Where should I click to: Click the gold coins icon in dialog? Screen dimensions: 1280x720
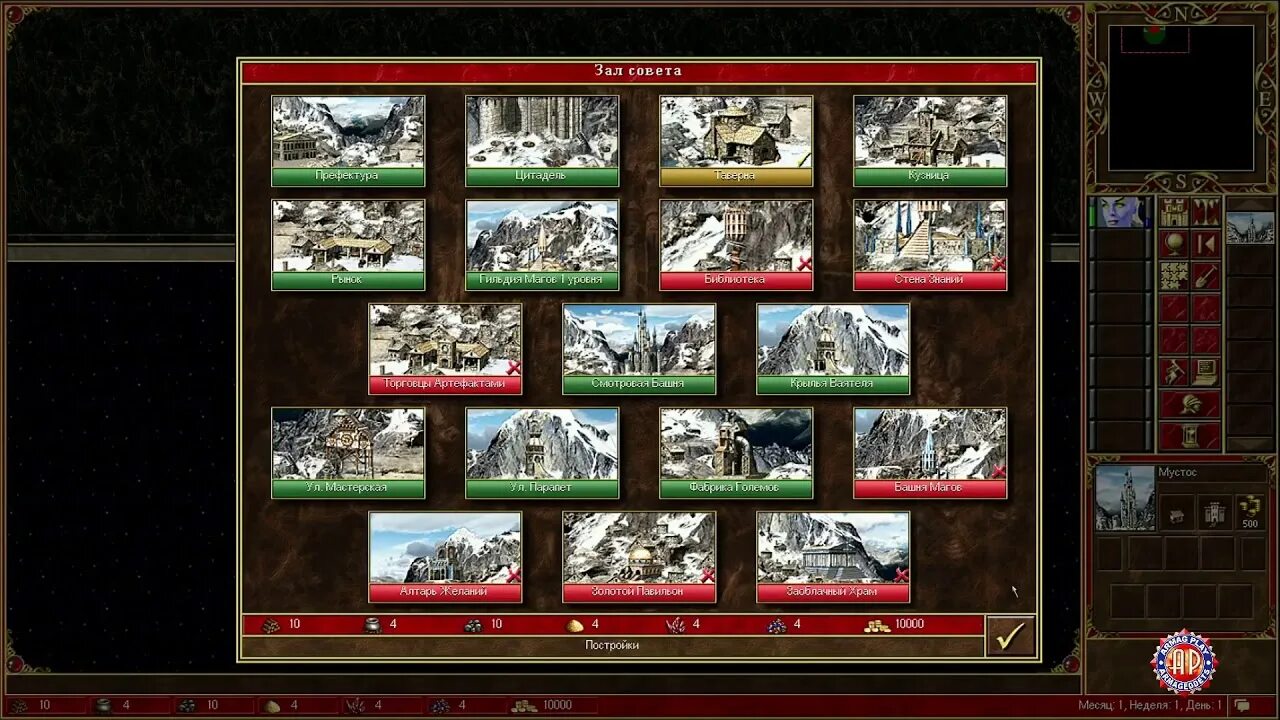(877, 625)
